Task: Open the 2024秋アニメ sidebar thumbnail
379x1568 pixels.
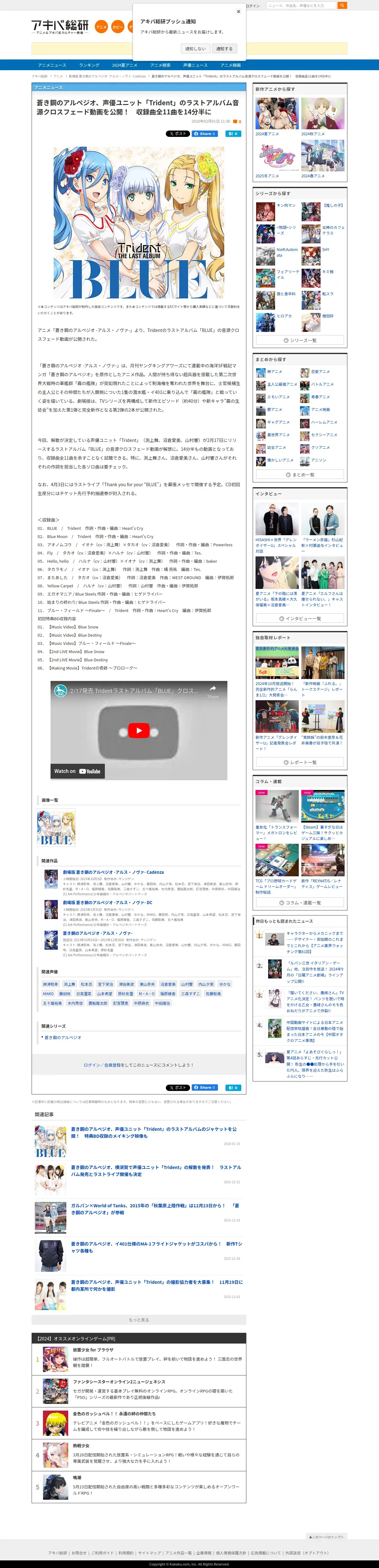Action: point(322,114)
